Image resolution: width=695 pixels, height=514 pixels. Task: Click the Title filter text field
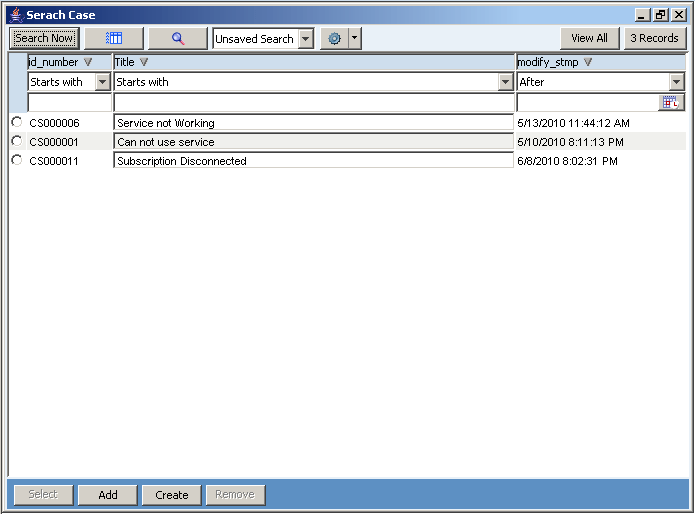tap(314, 102)
